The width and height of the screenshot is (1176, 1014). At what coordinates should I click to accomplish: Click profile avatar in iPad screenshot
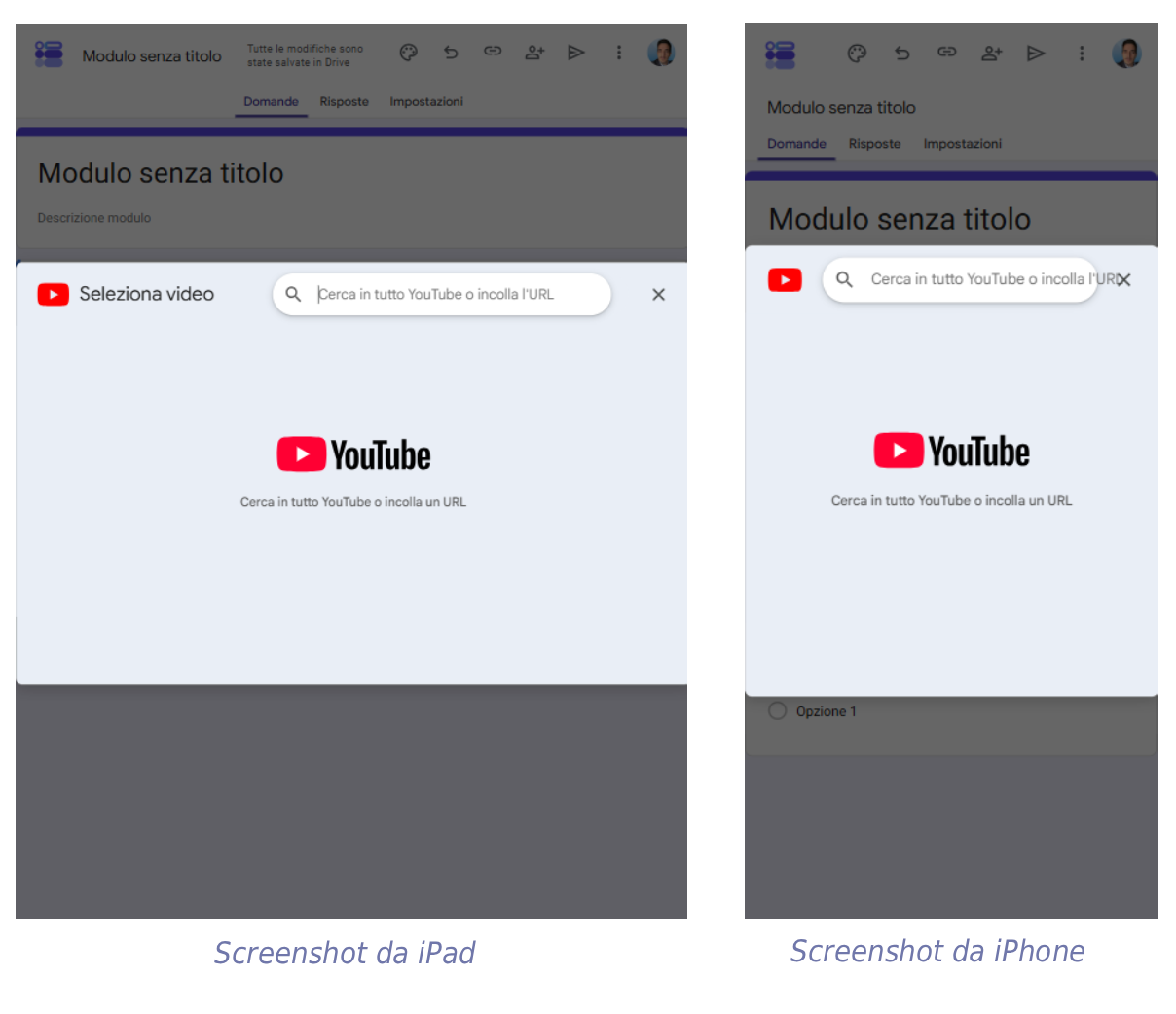661,53
